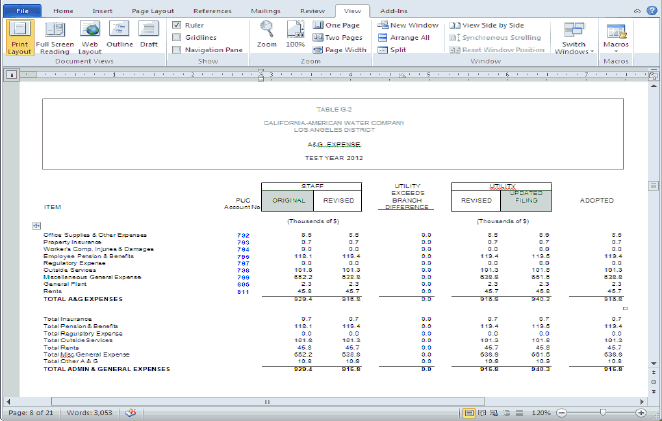Enable the Navigation Pane checkbox
The width and height of the screenshot is (662, 421).
[177, 48]
